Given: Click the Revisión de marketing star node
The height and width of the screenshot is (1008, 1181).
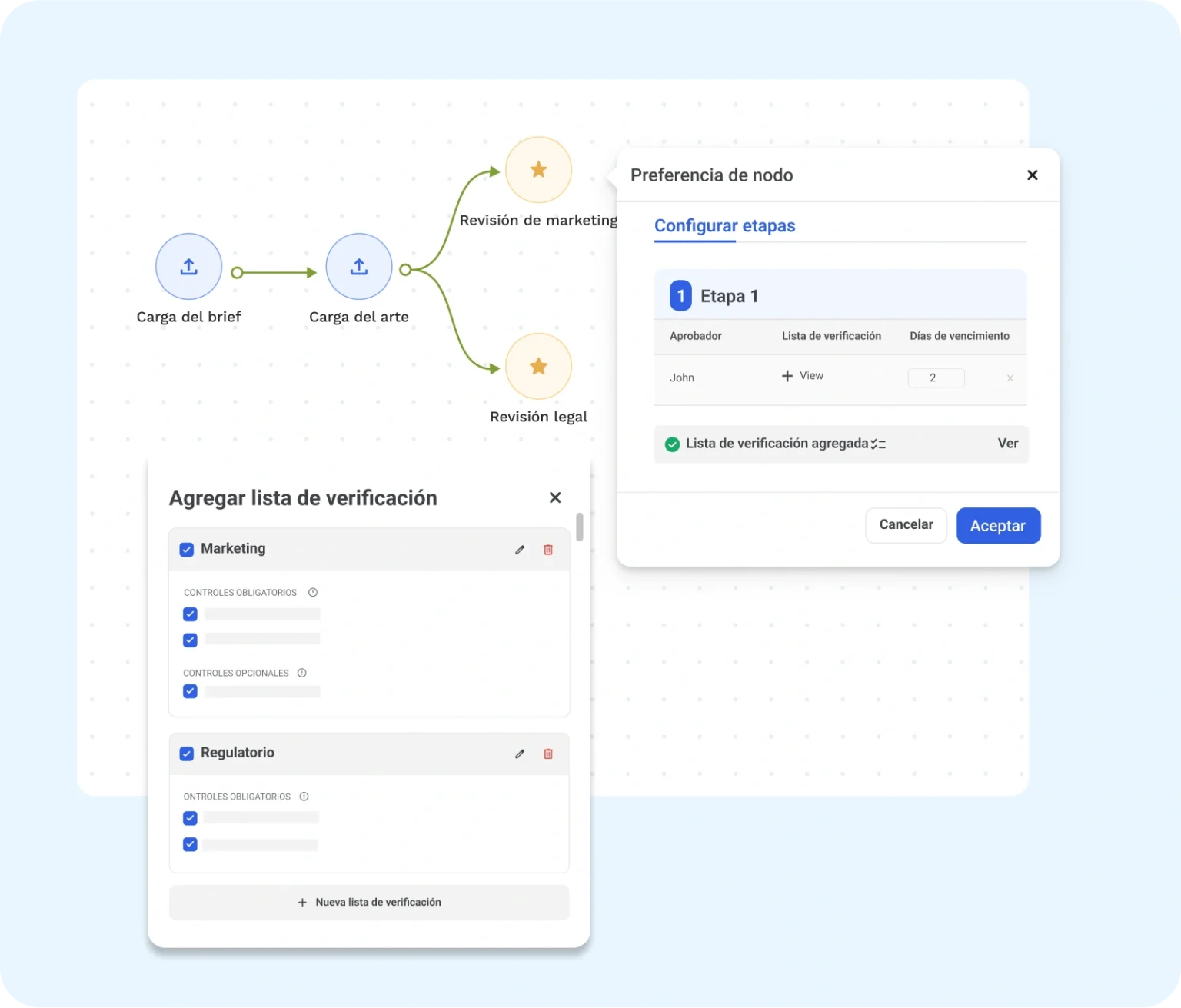Looking at the screenshot, I should click(x=538, y=170).
